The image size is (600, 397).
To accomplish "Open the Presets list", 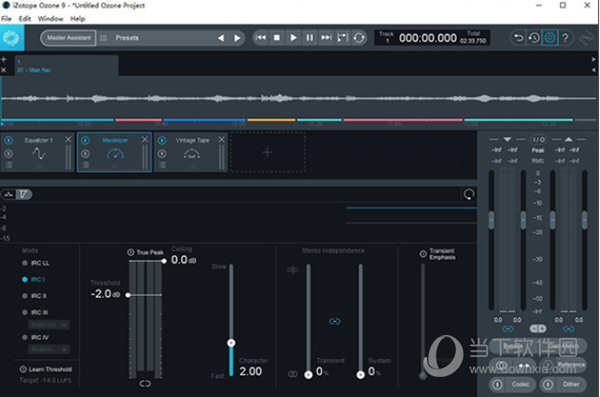I will click(127, 38).
